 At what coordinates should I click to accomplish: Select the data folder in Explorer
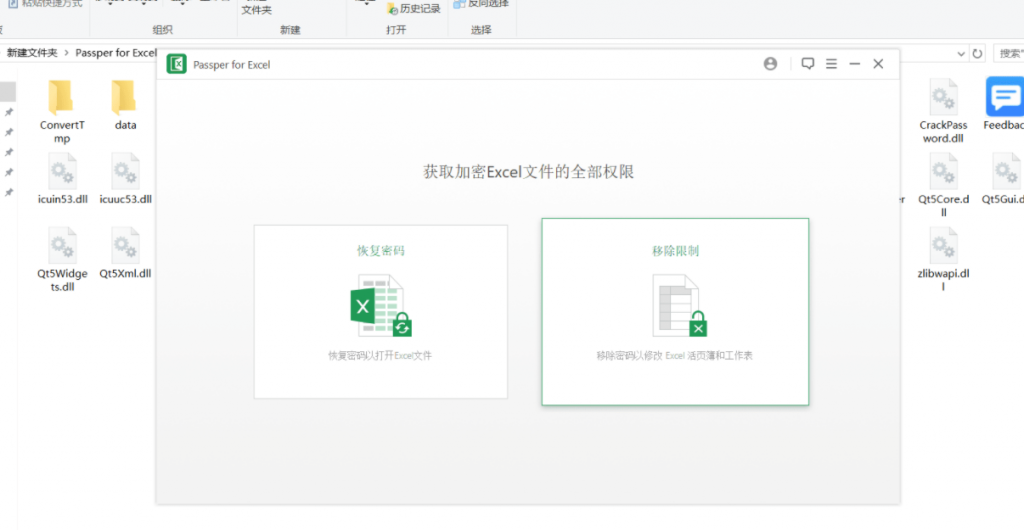pos(125,105)
